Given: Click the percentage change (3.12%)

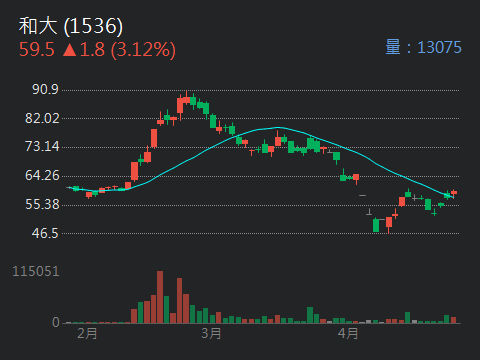Looking at the screenshot, I should [143, 50].
